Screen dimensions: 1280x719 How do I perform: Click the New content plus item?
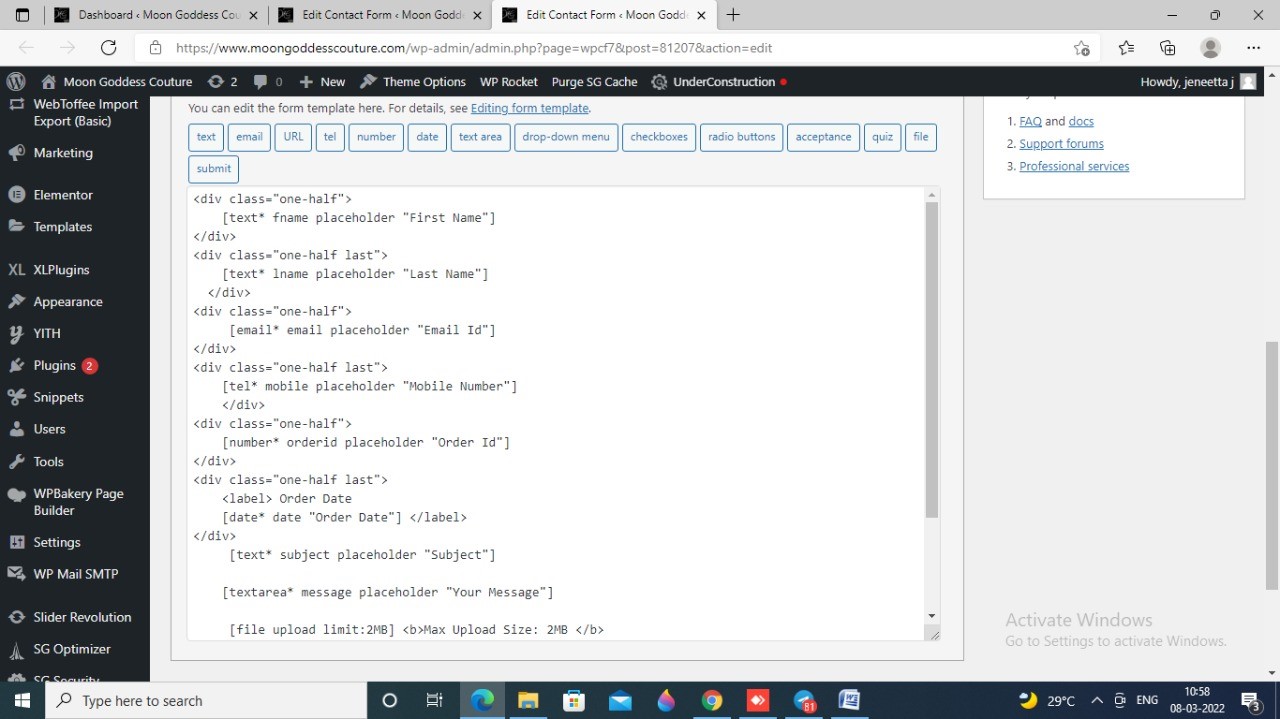322,82
